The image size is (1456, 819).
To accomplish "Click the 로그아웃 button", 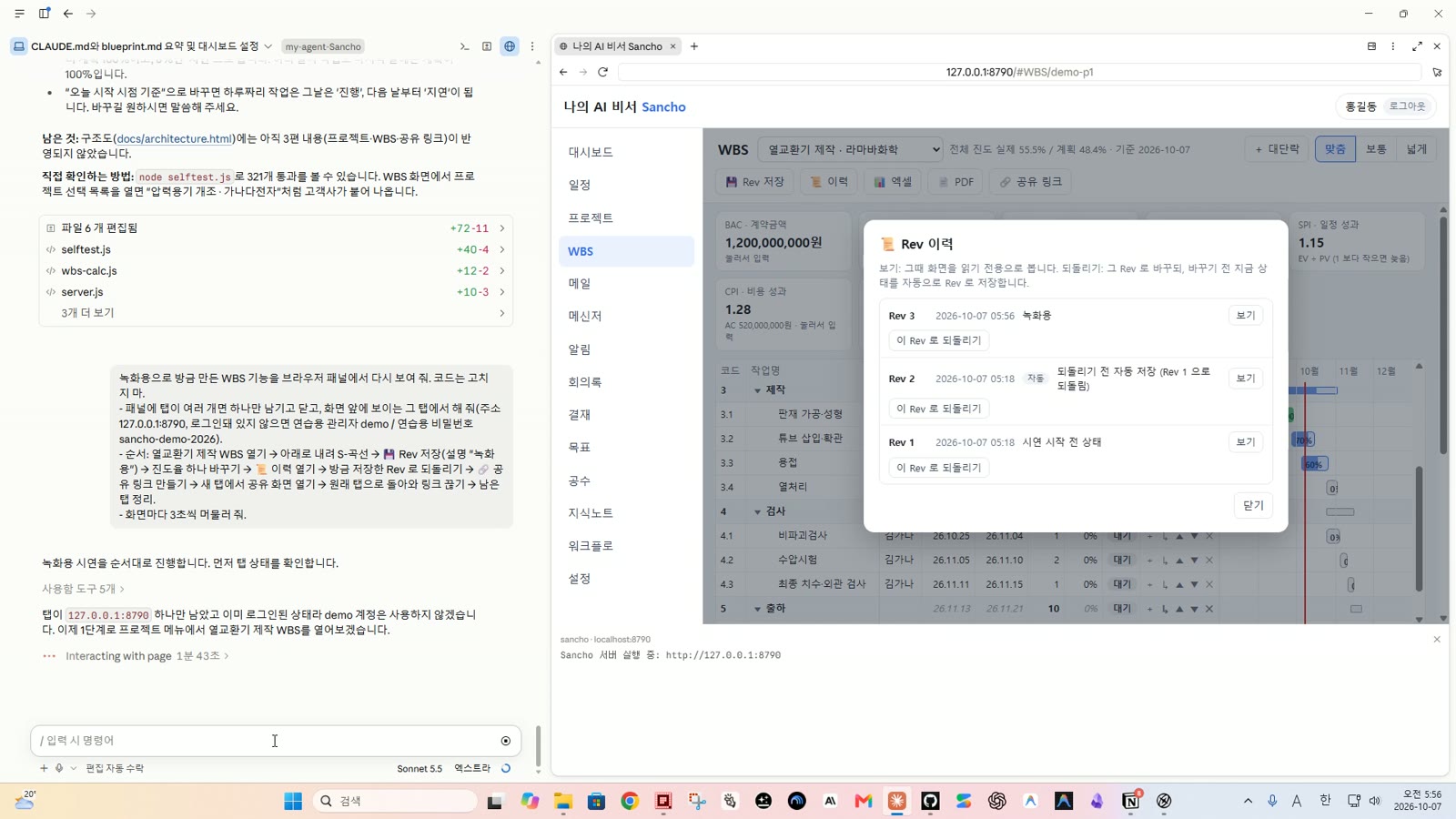I will [x=1407, y=106].
